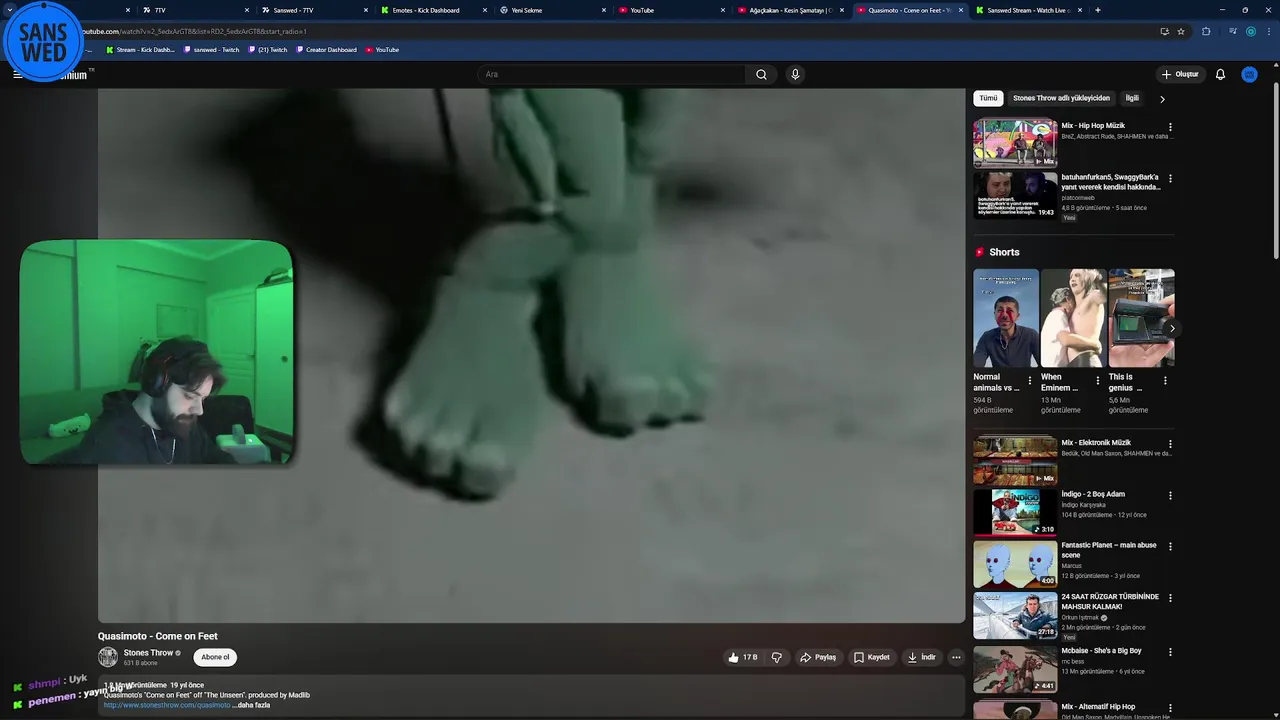Switch to Sanswed Stream - Watch Live tab
Image resolution: width=1280 pixels, height=720 pixels.
[x=1028, y=10]
